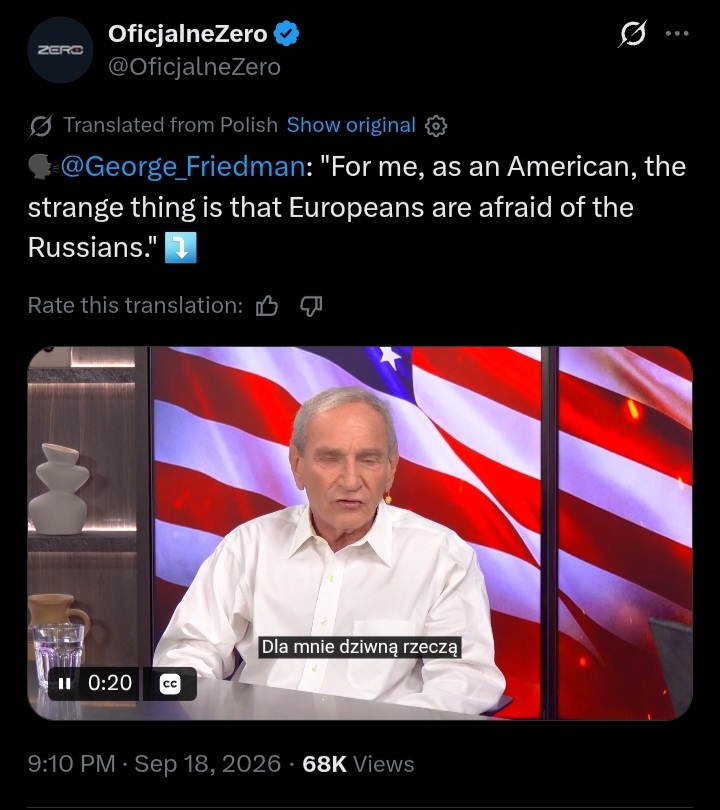Open the video in full view
The image size is (720, 810).
click(x=359, y=533)
